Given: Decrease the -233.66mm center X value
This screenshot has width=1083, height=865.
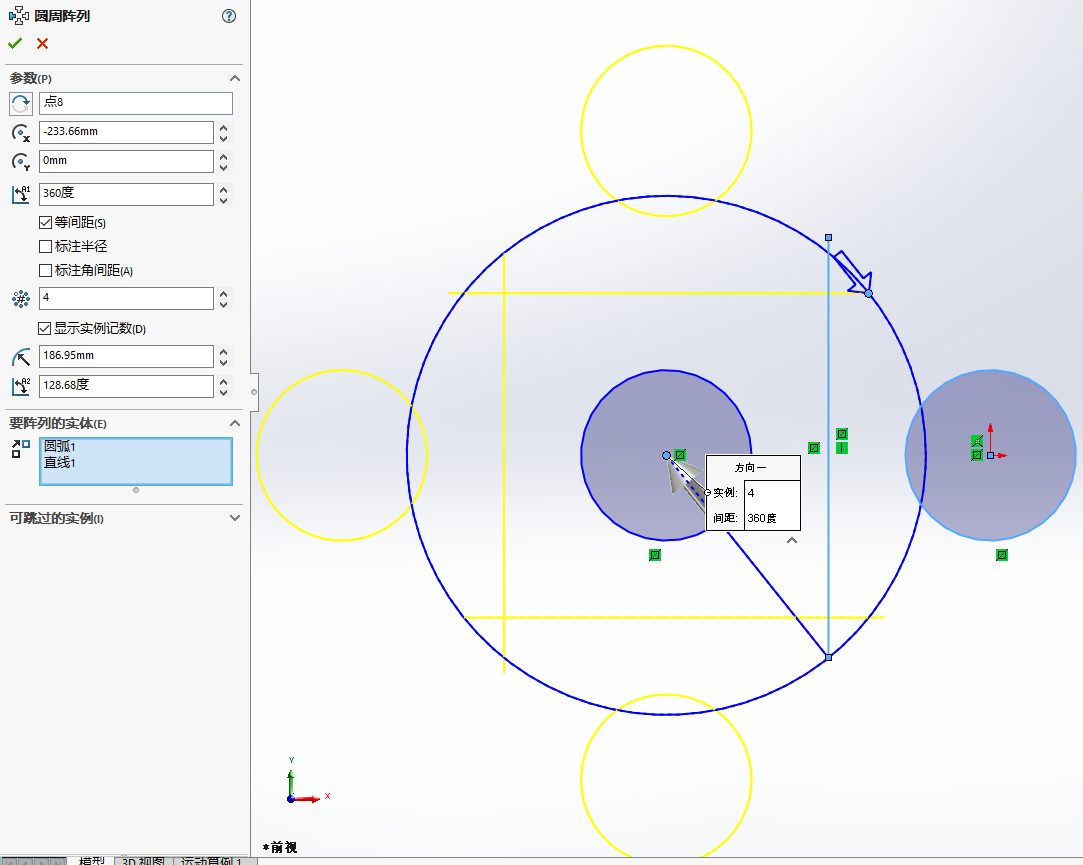Looking at the screenshot, I should tap(224, 138).
